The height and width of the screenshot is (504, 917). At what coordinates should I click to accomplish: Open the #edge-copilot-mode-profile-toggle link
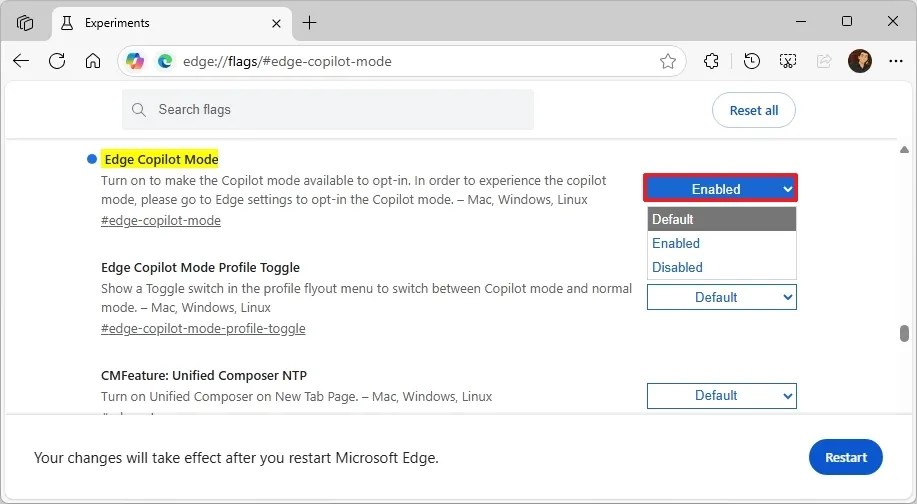[x=203, y=328]
